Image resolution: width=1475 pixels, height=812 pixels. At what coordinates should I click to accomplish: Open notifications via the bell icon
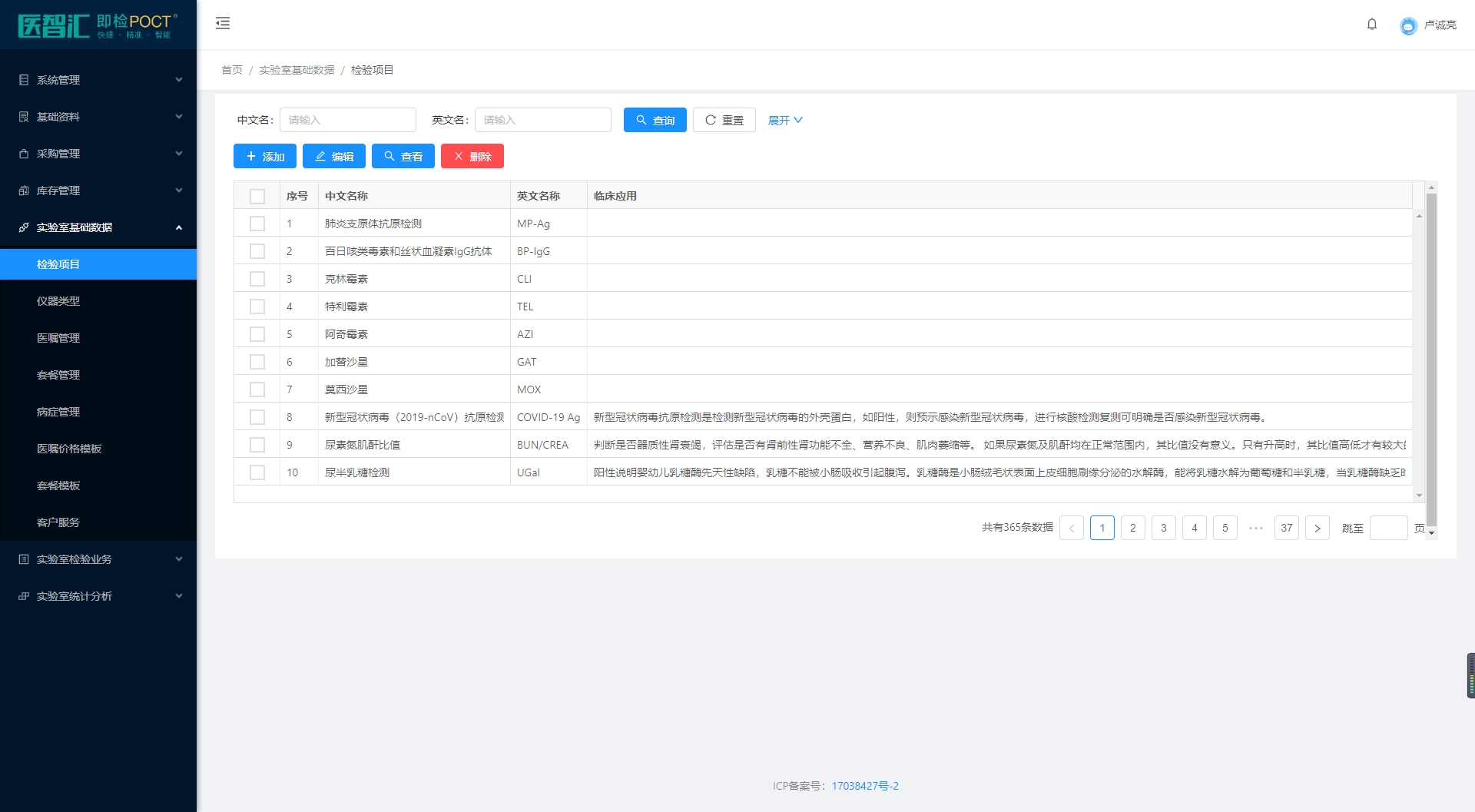(1372, 25)
